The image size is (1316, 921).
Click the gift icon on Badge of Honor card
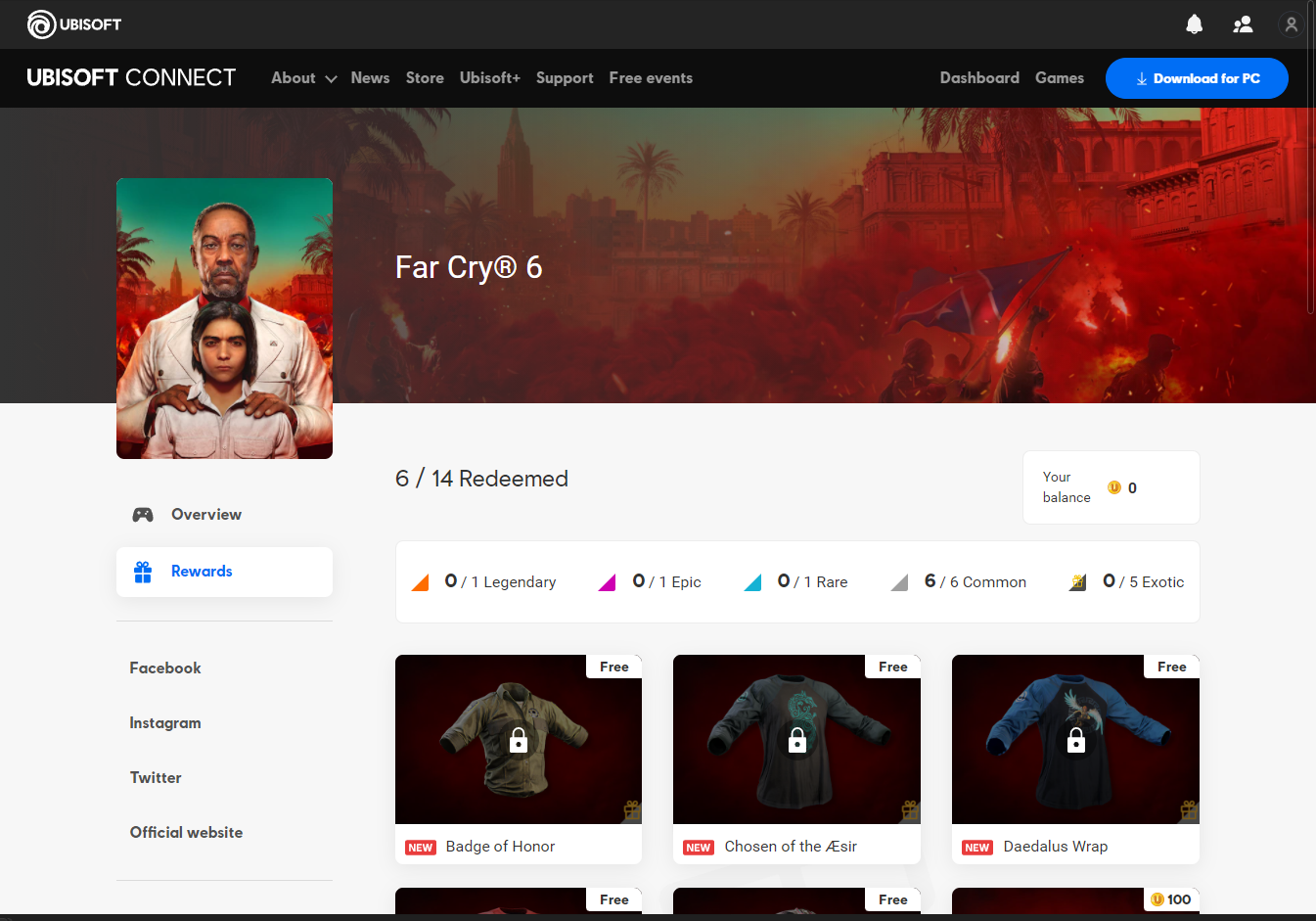[632, 810]
